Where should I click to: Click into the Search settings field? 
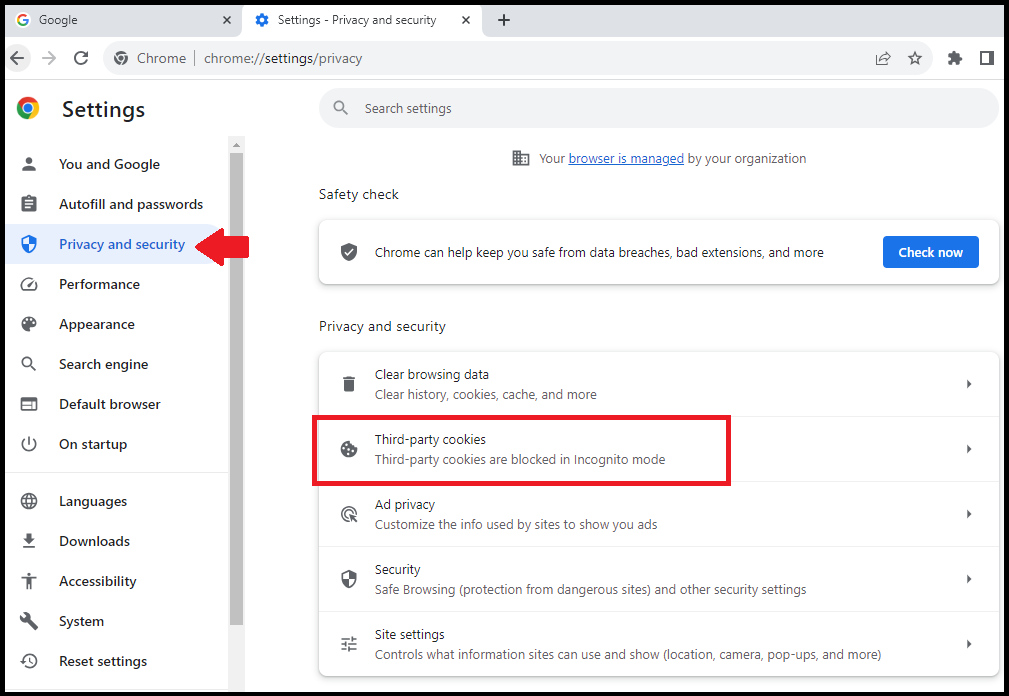coord(660,108)
